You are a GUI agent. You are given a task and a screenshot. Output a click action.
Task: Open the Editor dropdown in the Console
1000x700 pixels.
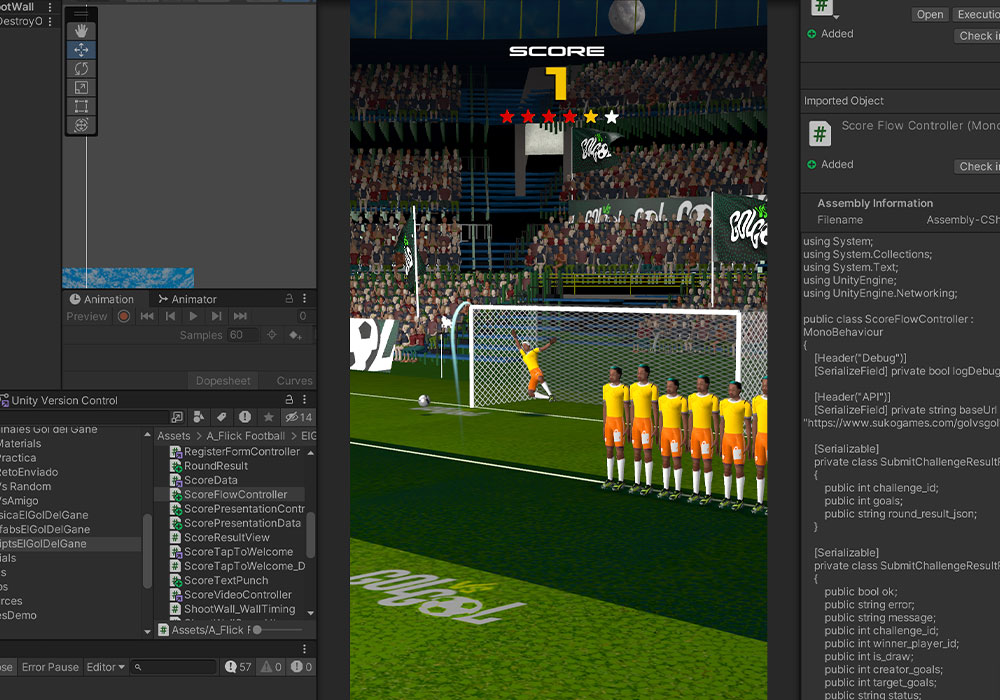[x=105, y=667]
